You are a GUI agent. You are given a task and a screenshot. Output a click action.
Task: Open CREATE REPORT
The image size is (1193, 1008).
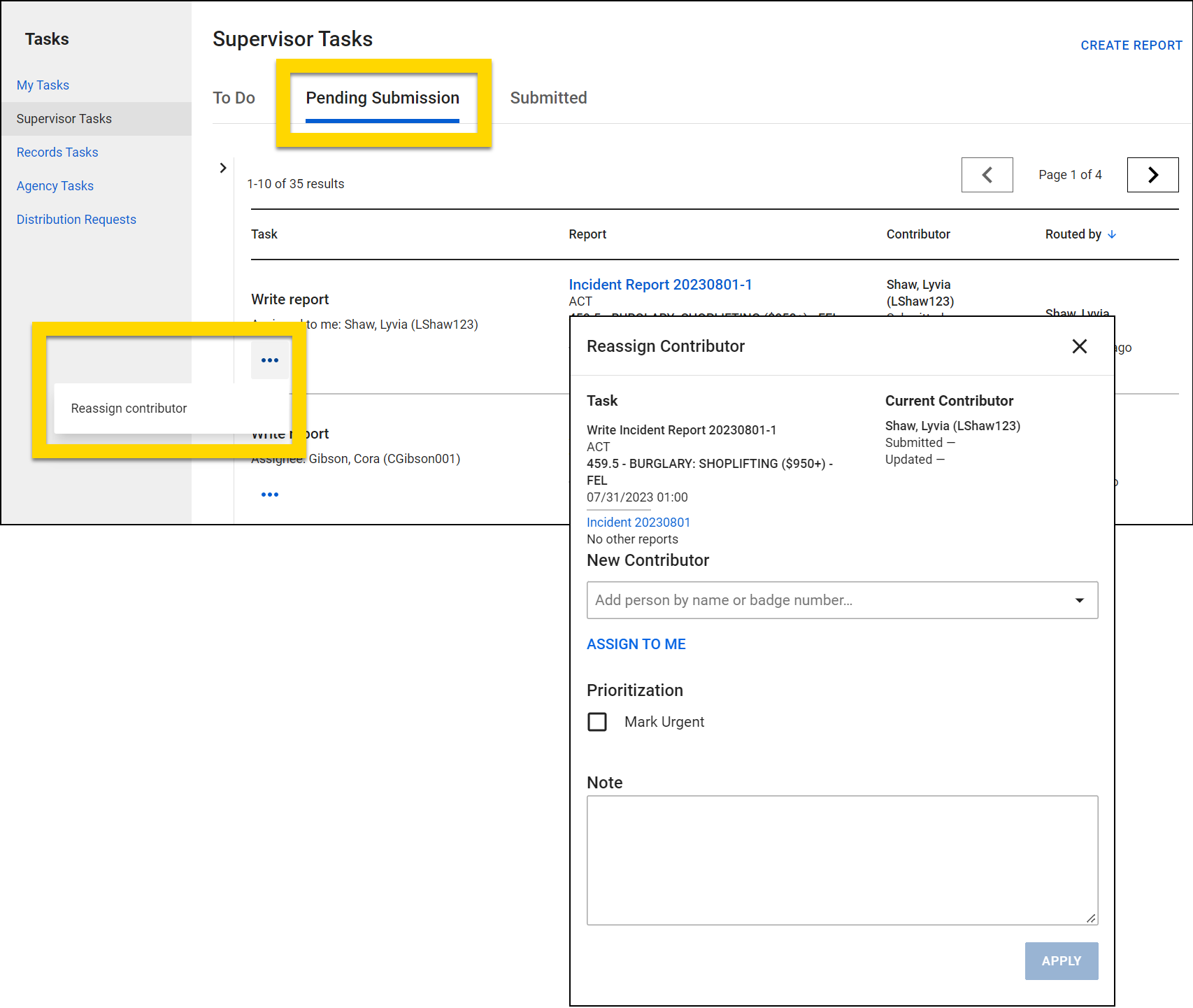(1131, 45)
